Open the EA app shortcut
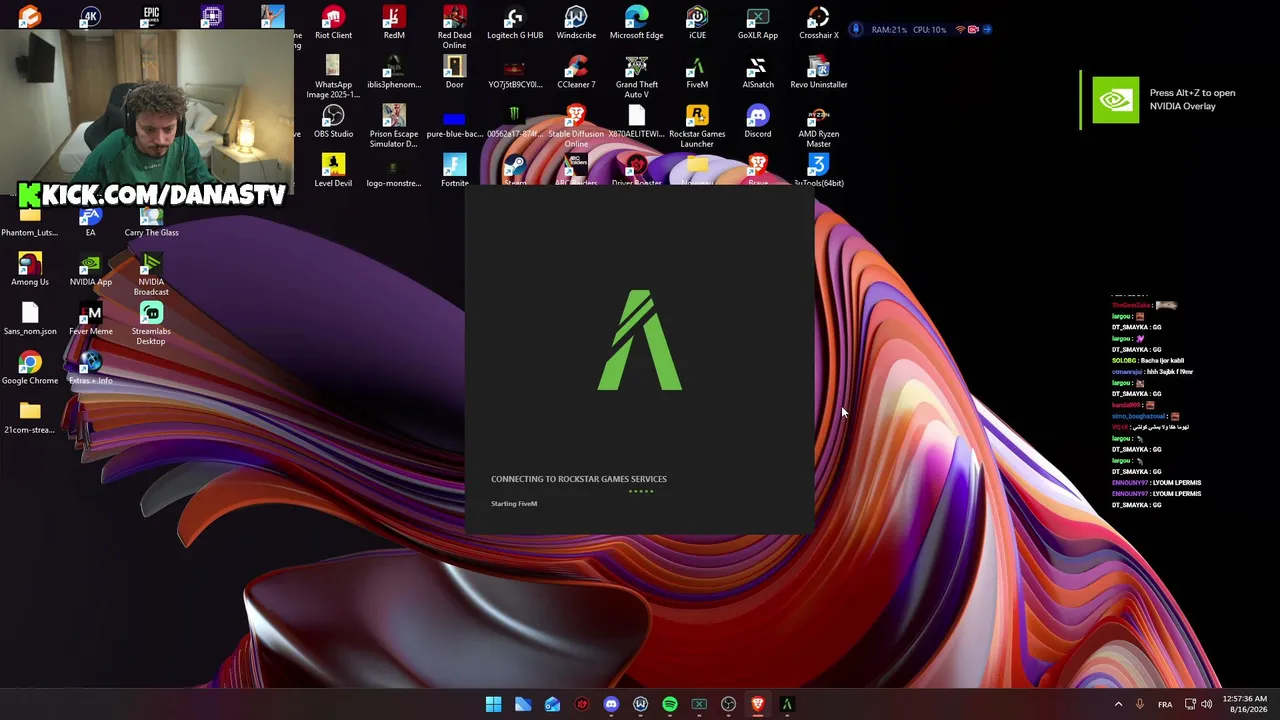This screenshot has width=1280, height=720. pos(90,220)
